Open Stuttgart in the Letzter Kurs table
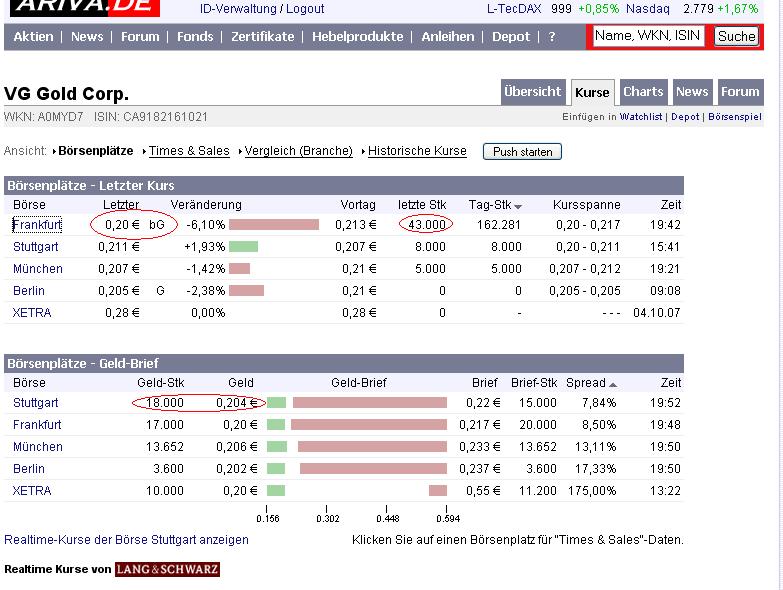Viewport: 783px width, 590px height. [35, 247]
